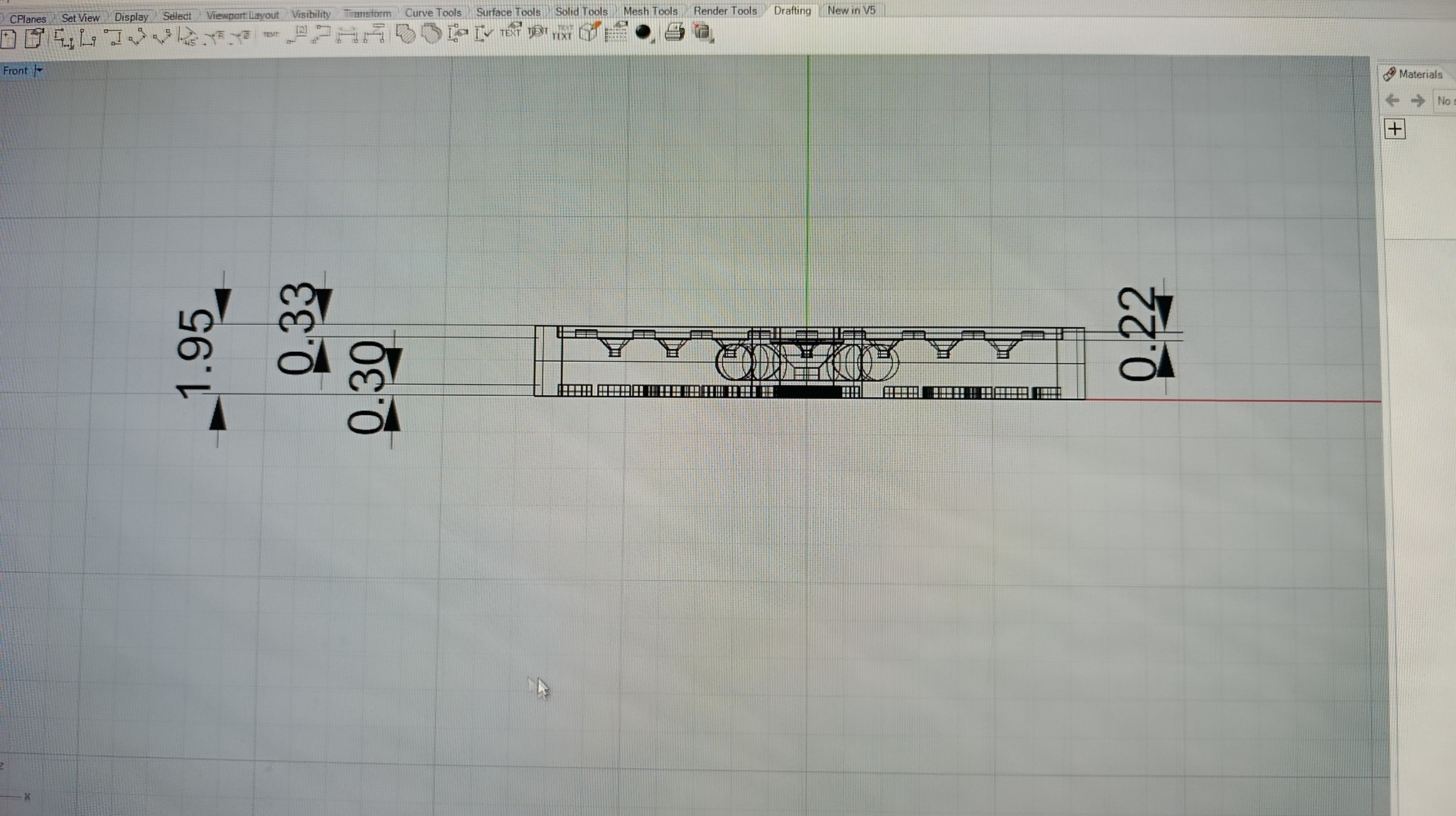Select the Angle Dimension tool with 45

(188, 37)
